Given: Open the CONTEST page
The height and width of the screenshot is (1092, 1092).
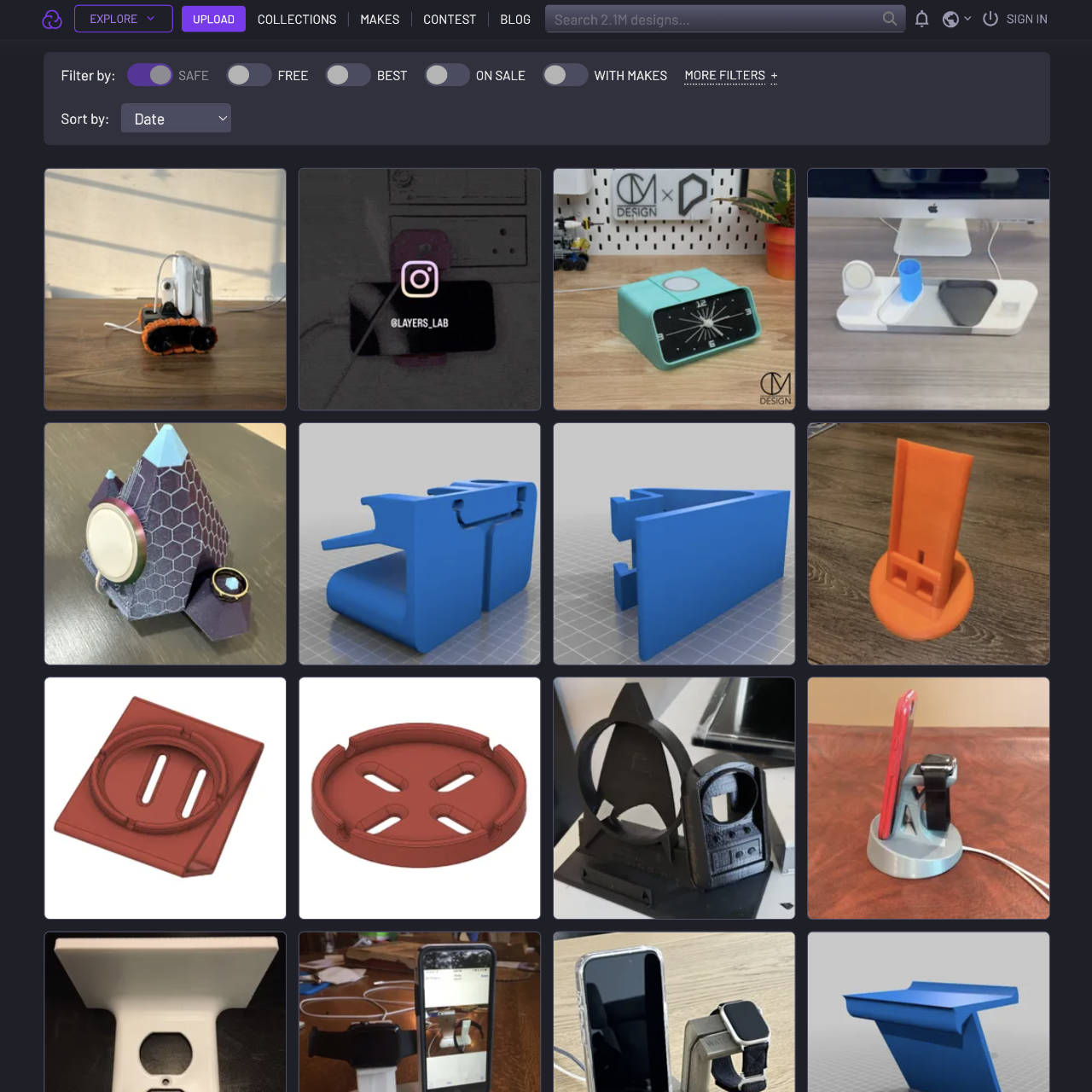Looking at the screenshot, I should pyautogui.click(x=450, y=19).
